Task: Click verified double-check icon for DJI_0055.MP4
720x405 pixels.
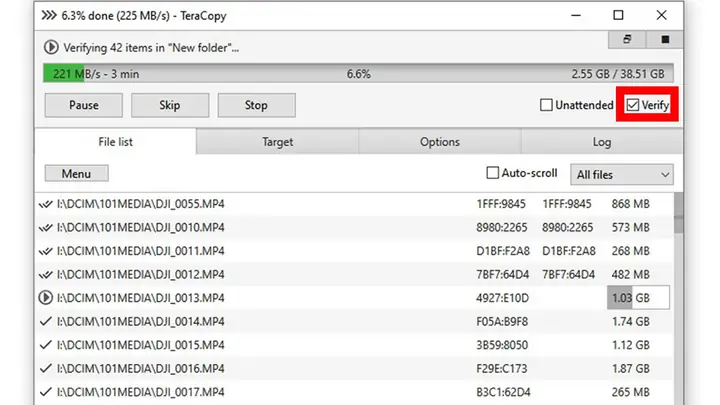Action: 45,204
